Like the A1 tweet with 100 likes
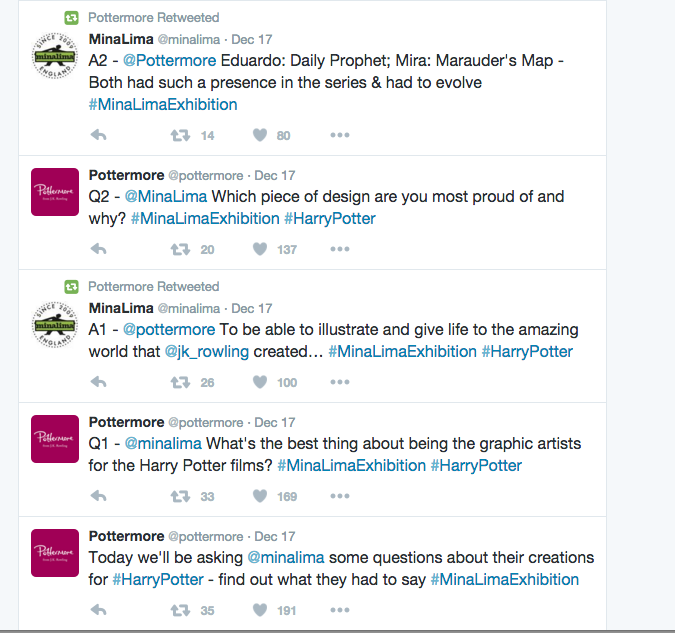This screenshot has height=633, width=675. tap(260, 382)
